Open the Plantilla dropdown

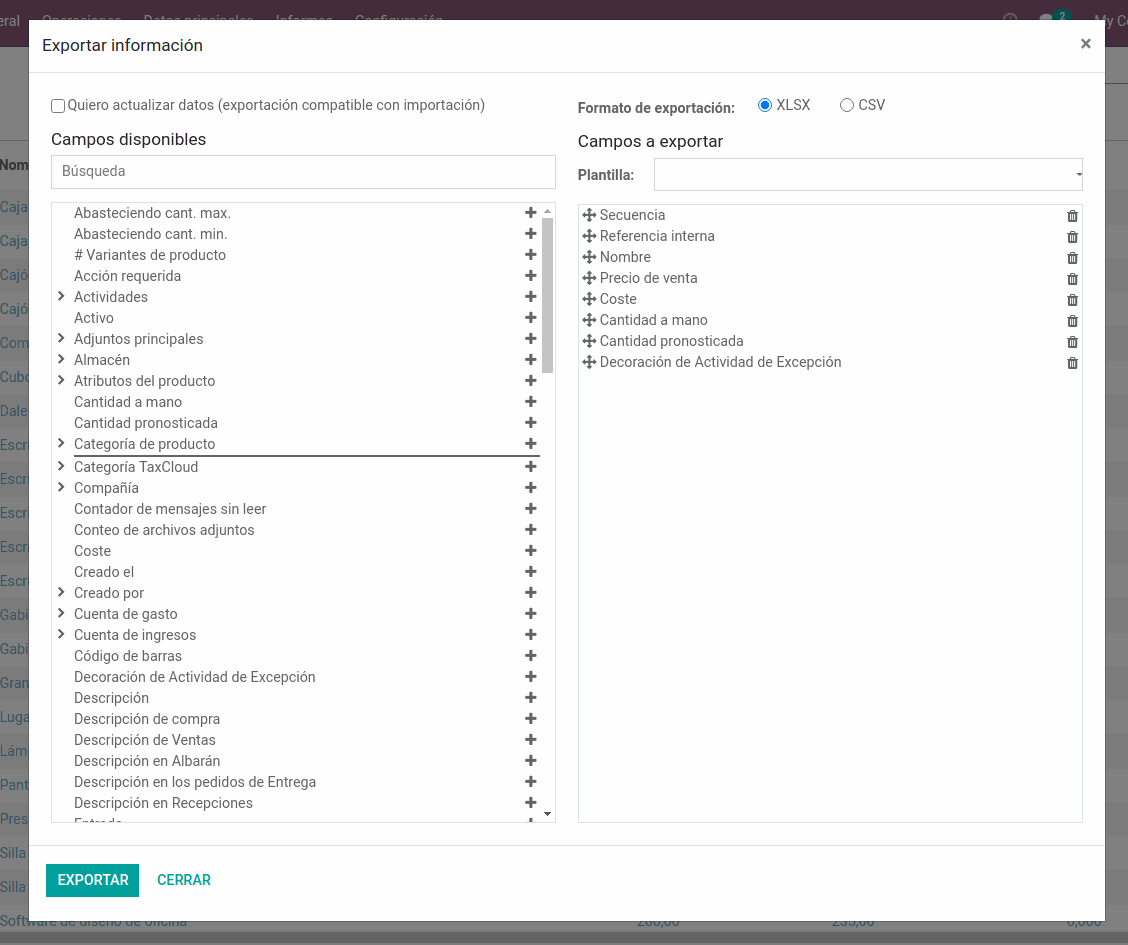[x=867, y=175]
